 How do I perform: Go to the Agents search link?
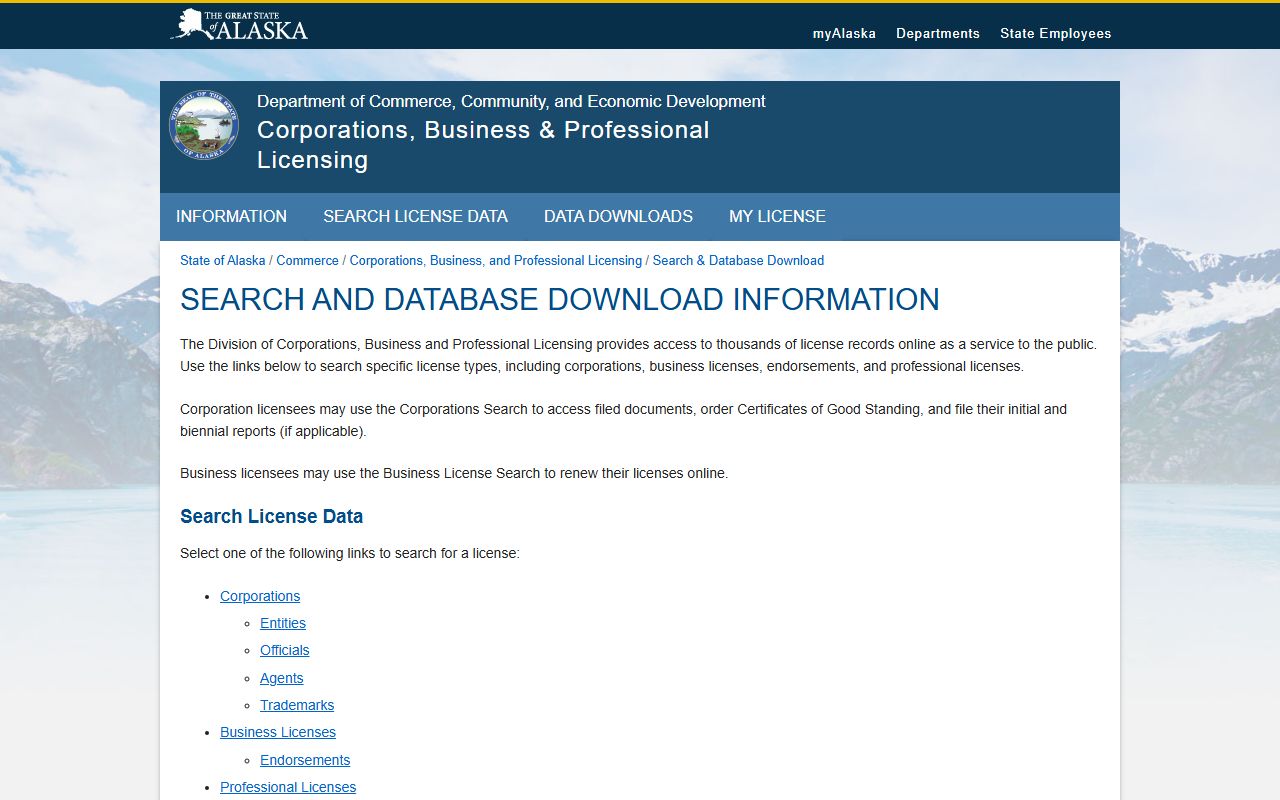282,678
